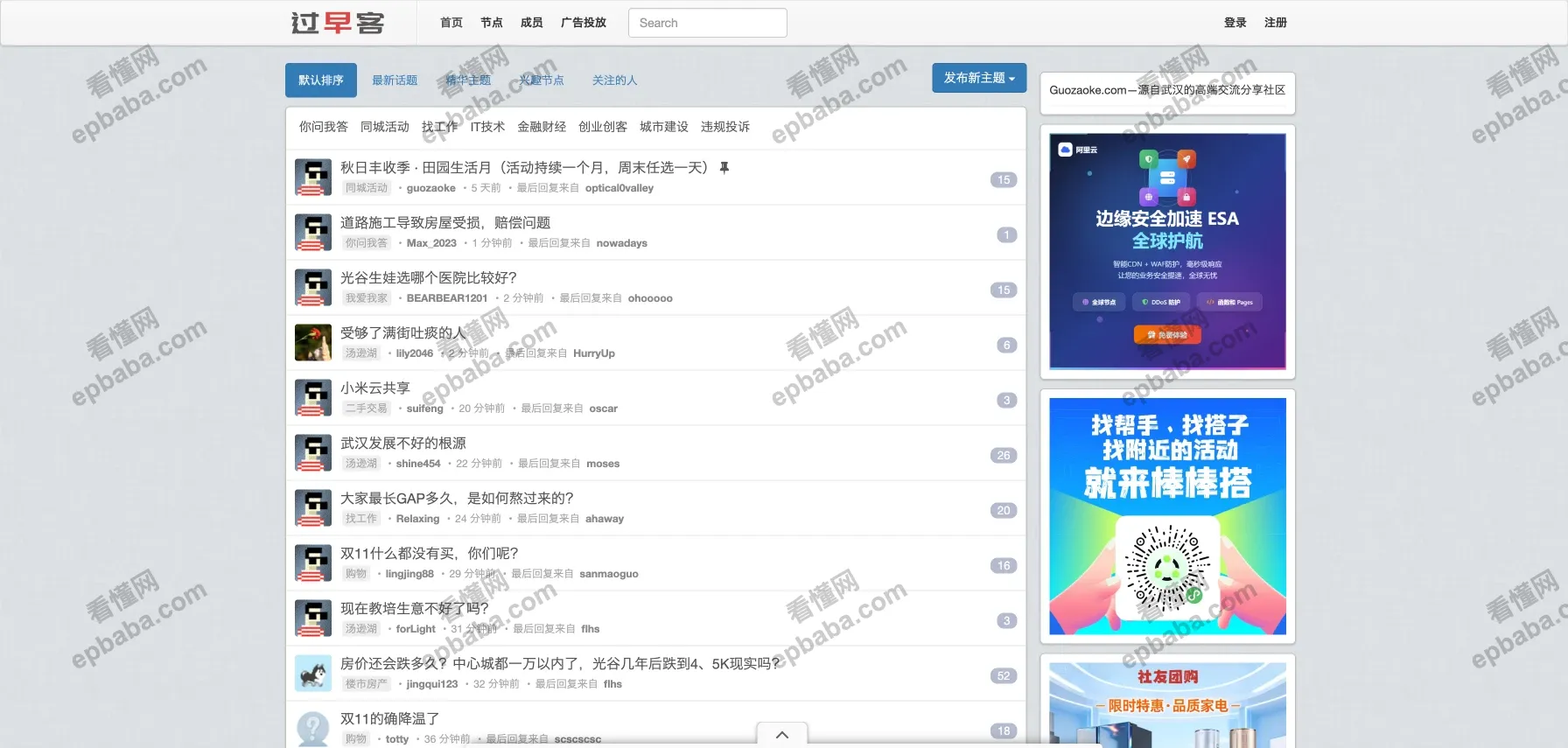Open reply count 52 for 房价 topic
Screen dimensions: 1568x748
click(x=1004, y=675)
